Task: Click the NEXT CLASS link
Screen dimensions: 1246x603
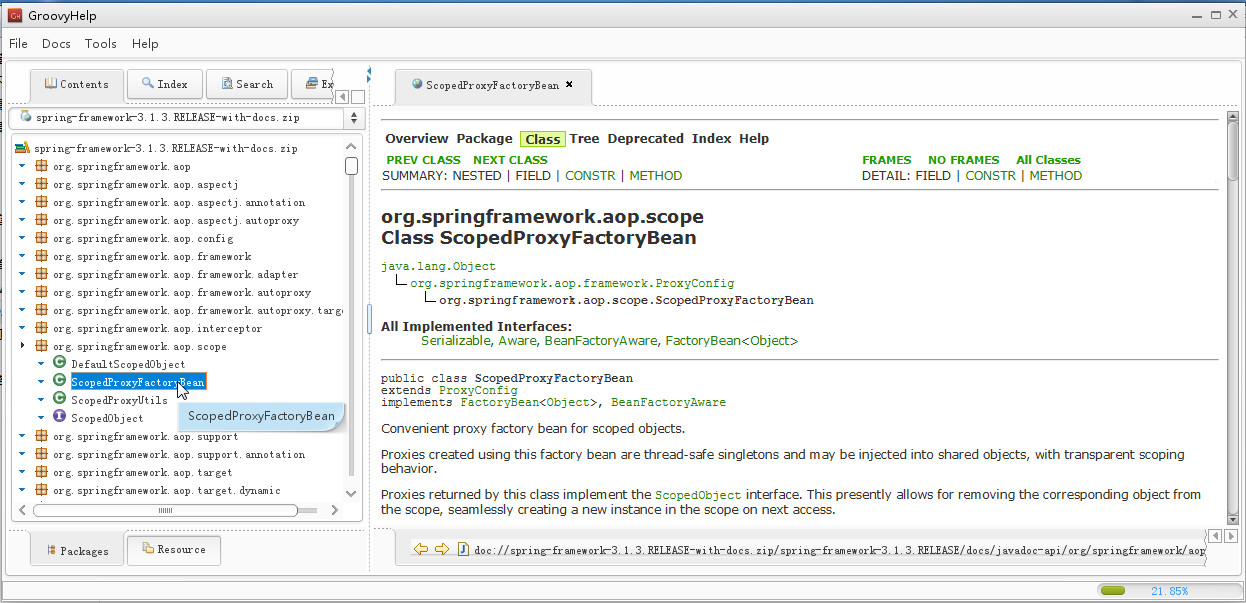Action: tap(510, 160)
